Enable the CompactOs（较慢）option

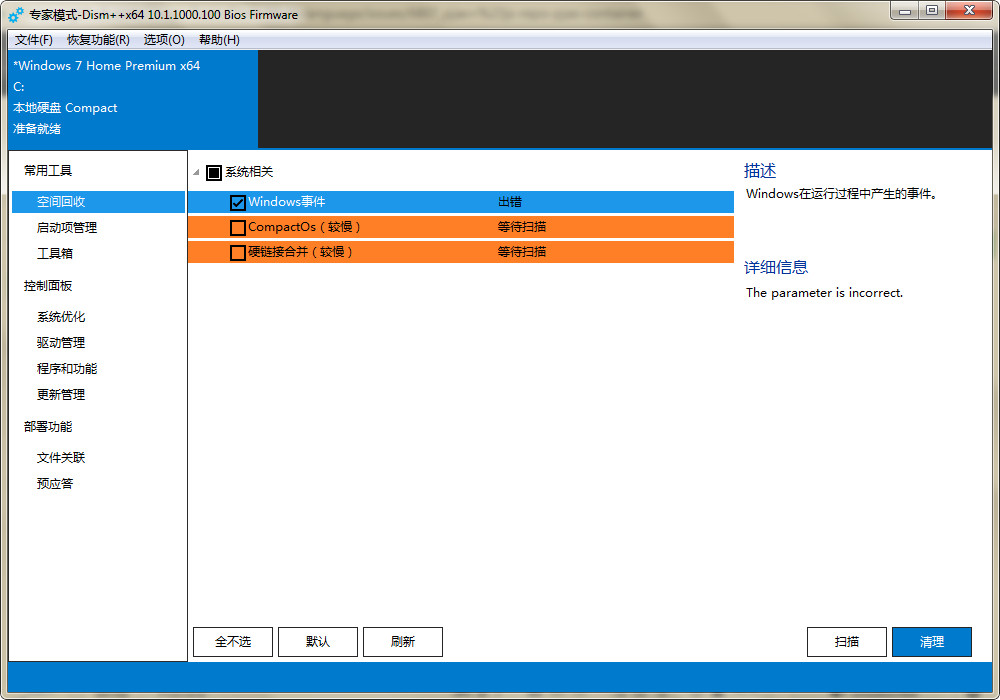[x=237, y=227]
